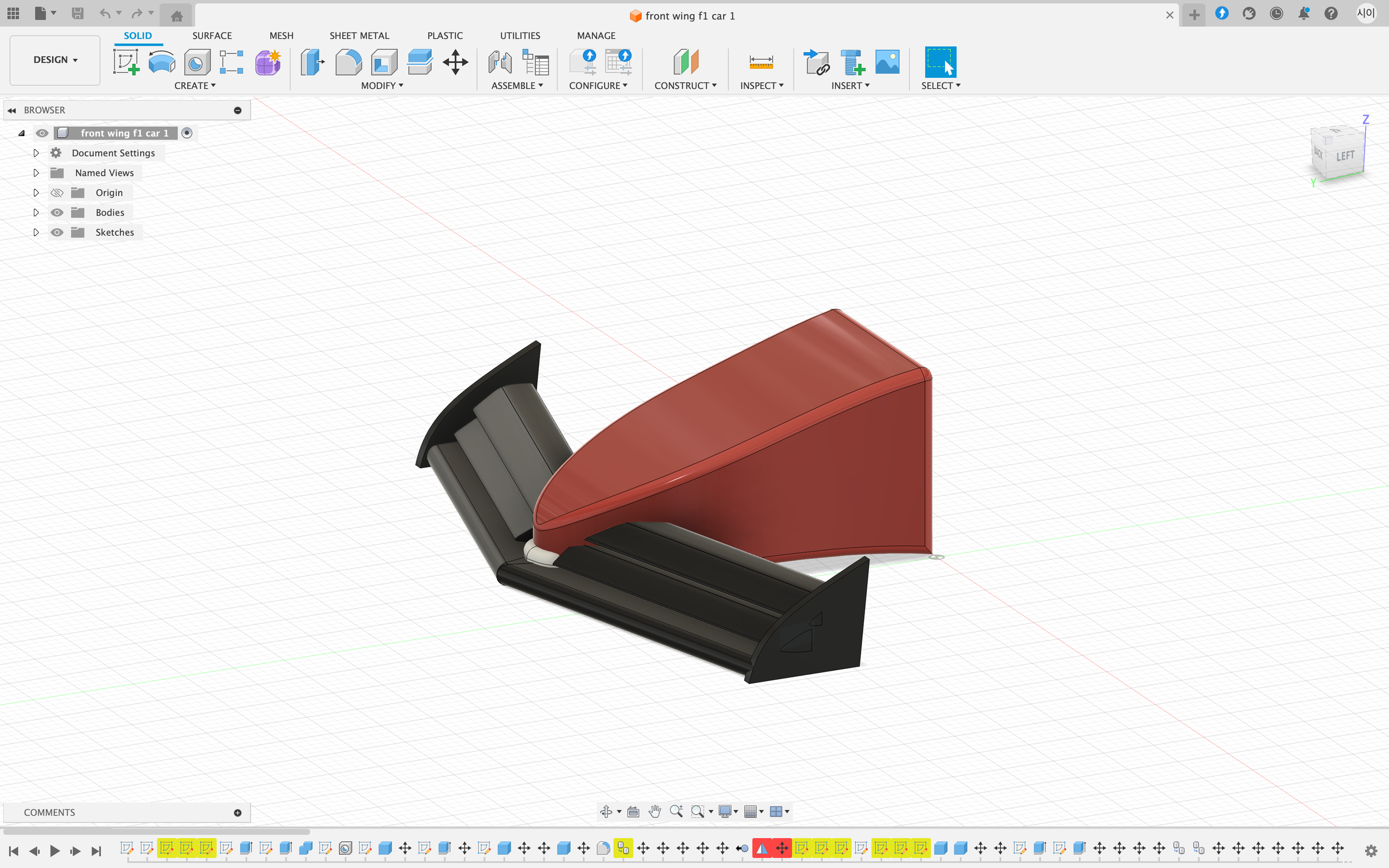
Task: Open the MODIFY dropdown menu
Action: [x=382, y=86]
